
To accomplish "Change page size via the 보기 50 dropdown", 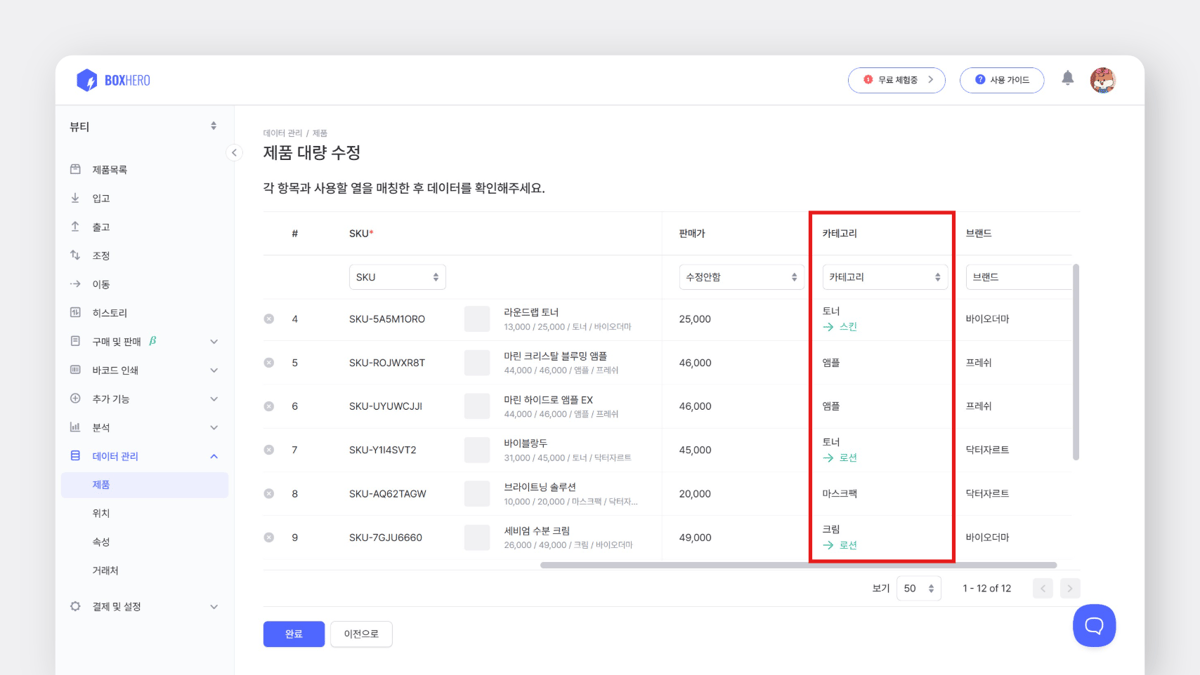I will (918, 588).
